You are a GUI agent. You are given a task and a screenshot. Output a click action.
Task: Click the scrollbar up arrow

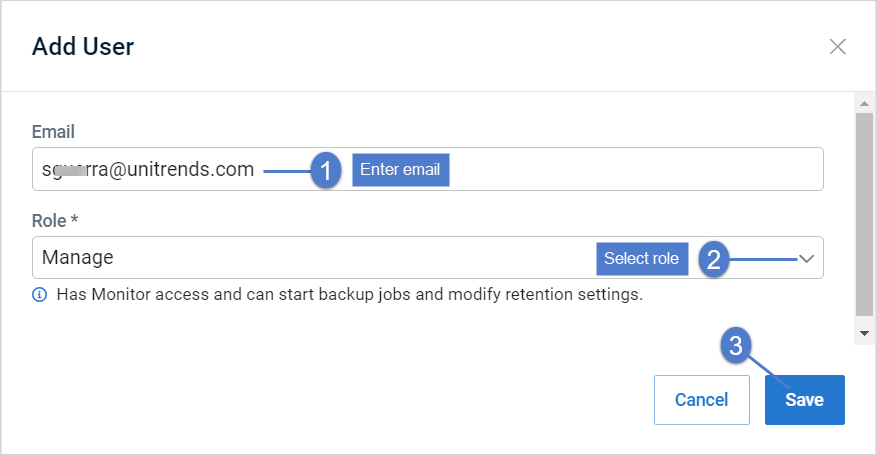click(x=864, y=103)
